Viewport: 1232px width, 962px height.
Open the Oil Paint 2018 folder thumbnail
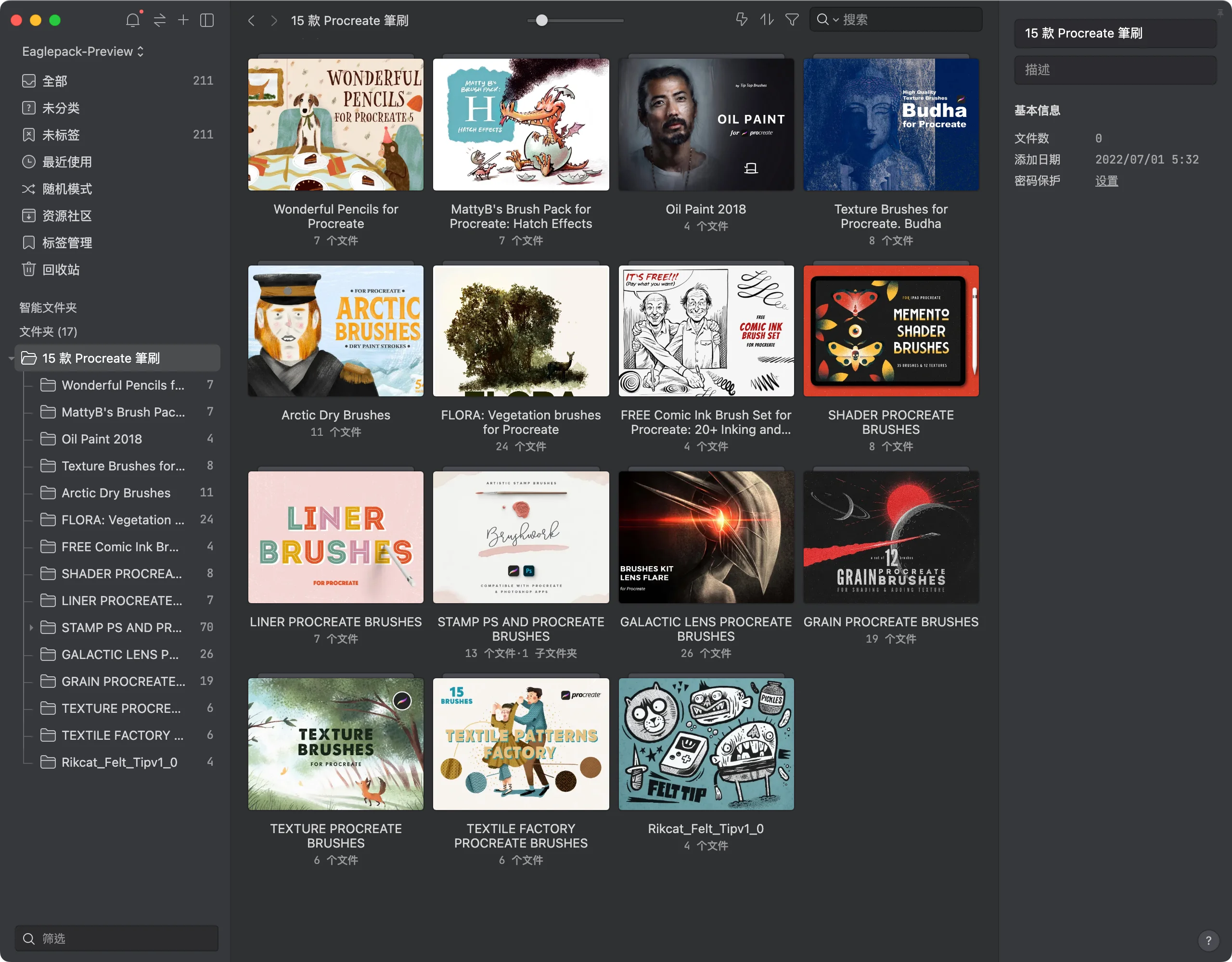click(706, 125)
